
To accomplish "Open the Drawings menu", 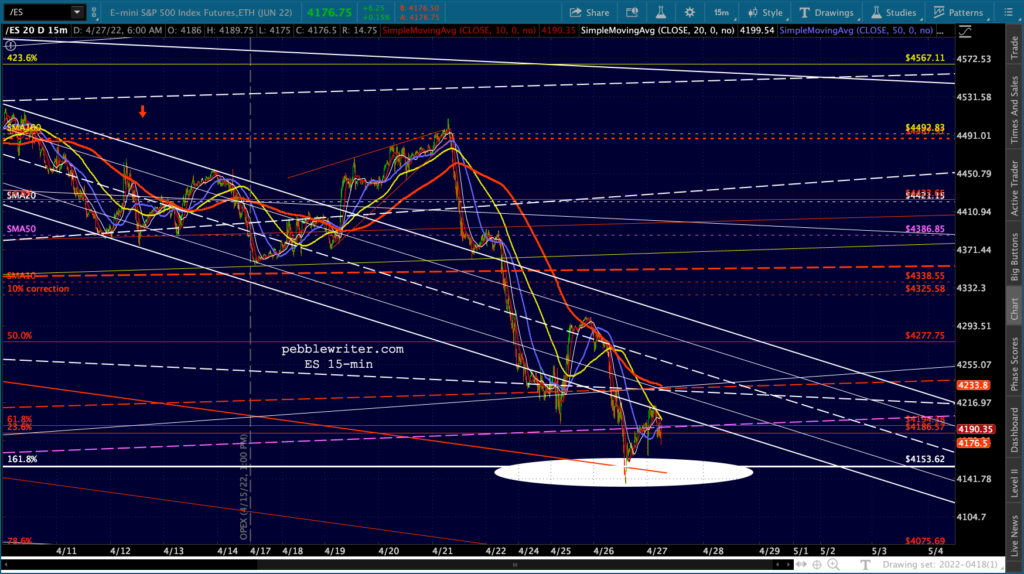I will pyautogui.click(x=826, y=12).
